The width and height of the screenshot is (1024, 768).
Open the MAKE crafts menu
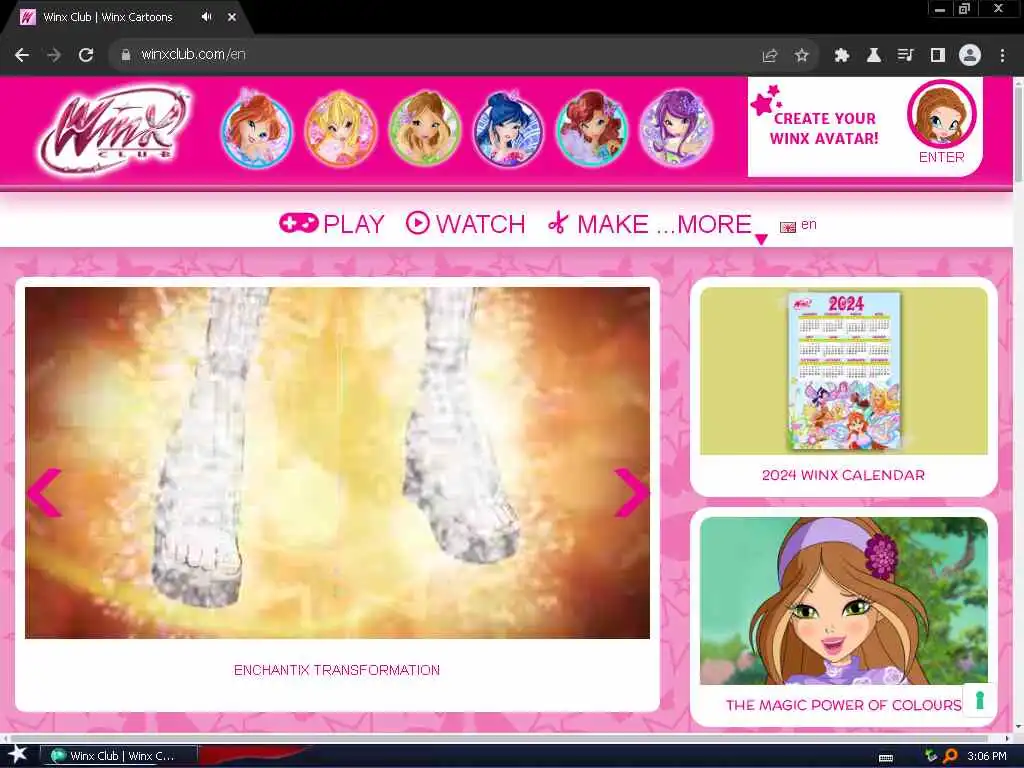tap(598, 224)
